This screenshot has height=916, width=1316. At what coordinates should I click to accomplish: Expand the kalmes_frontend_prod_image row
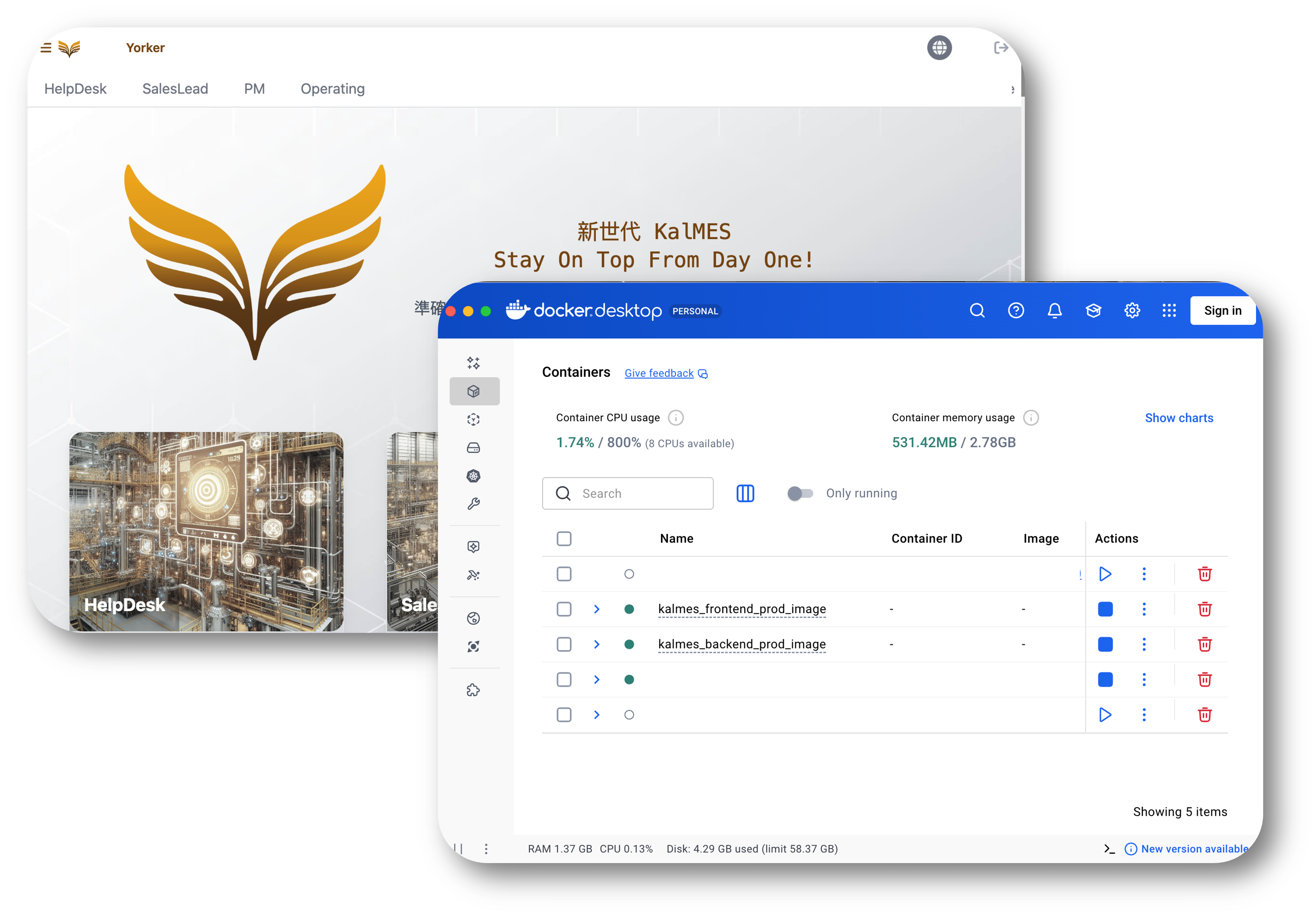click(x=597, y=609)
